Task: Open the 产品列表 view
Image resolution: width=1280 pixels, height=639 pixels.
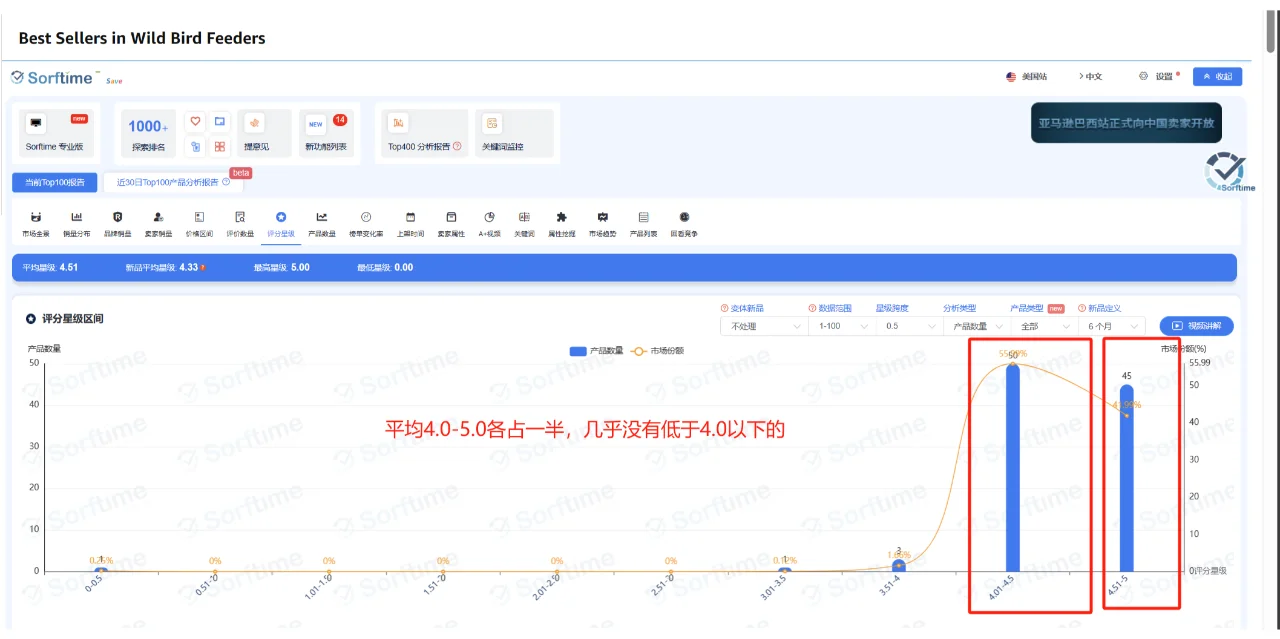Action: coord(643,221)
